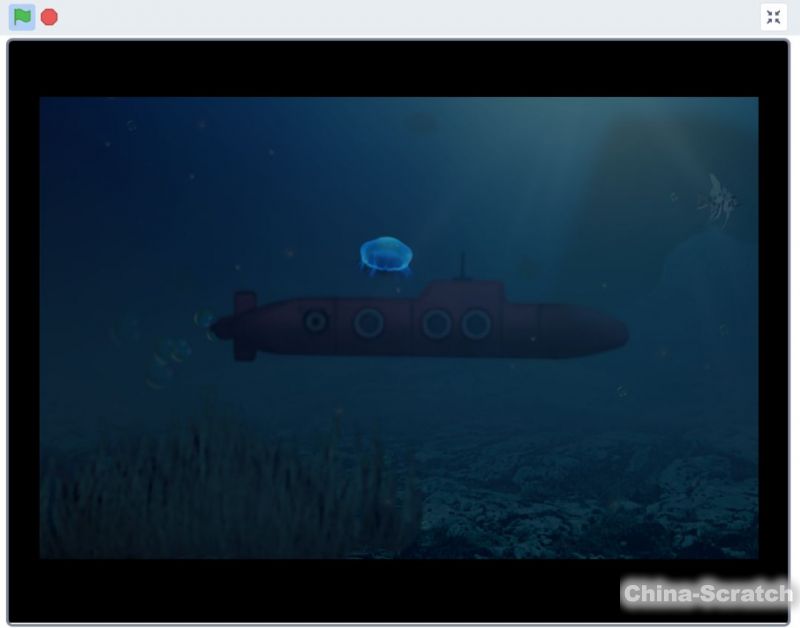Click the second porthole on submarine
This screenshot has height=628, width=800.
(x=369, y=323)
